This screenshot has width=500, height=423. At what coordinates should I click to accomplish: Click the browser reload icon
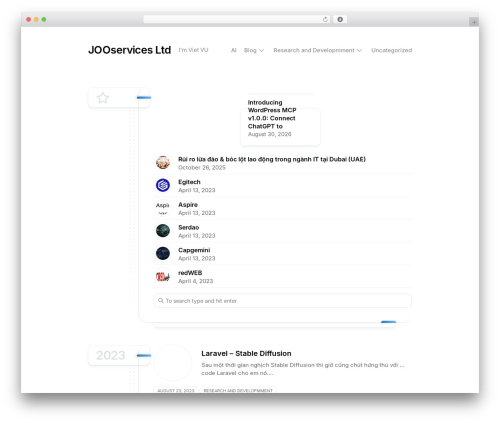325,19
